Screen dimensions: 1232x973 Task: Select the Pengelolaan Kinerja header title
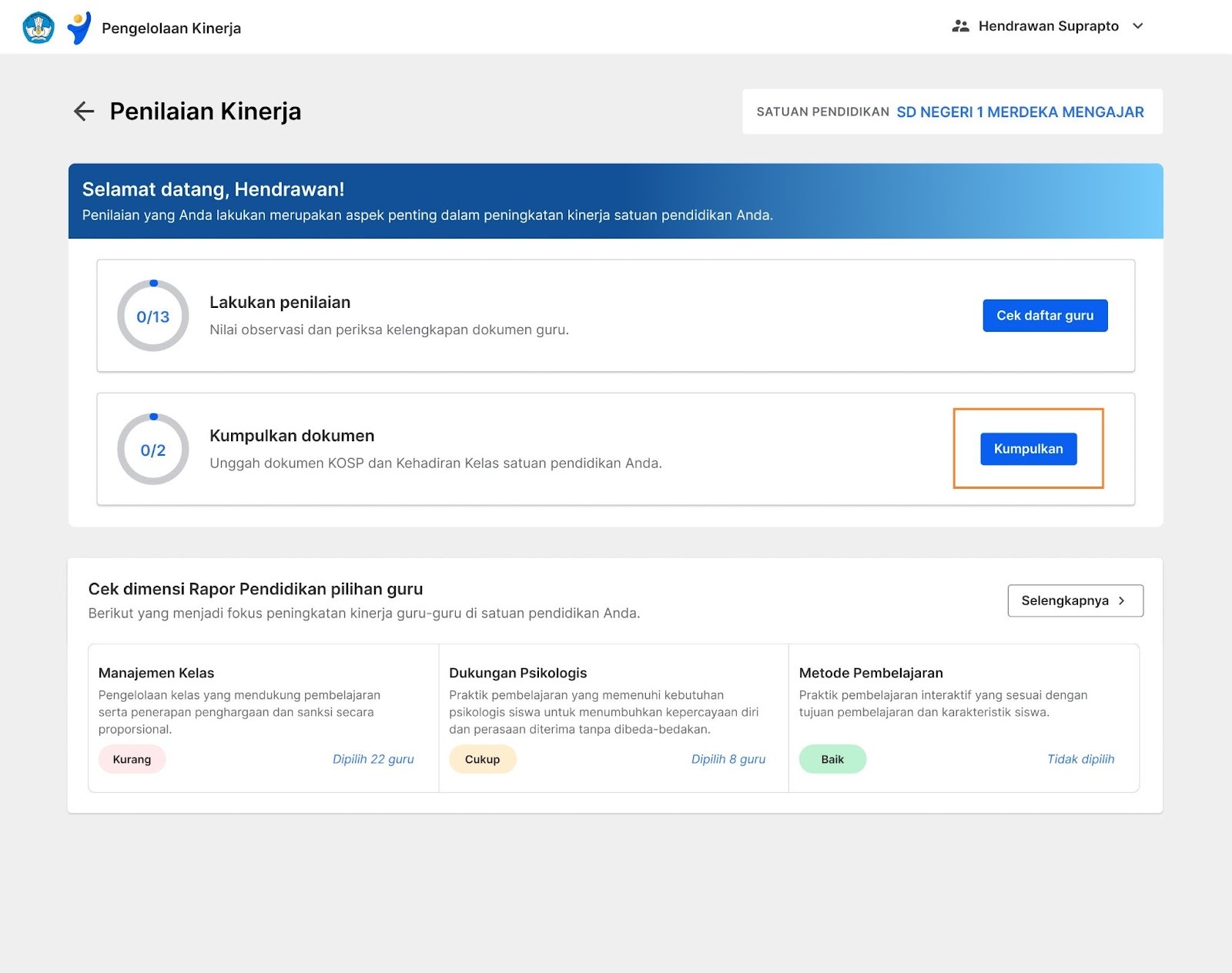171,28
